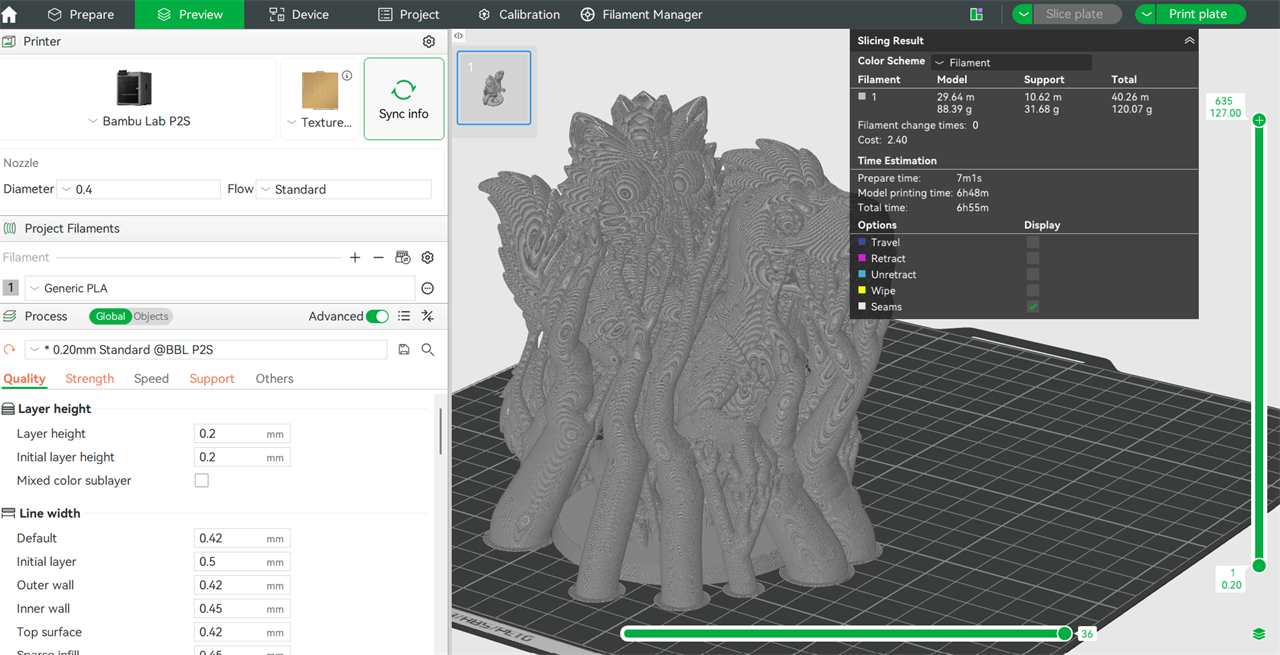This screenshot has width=1280, height=655.
Task: Enable Wipe display checkbox
Action: pyautogui.click(x=1033, y=290)
